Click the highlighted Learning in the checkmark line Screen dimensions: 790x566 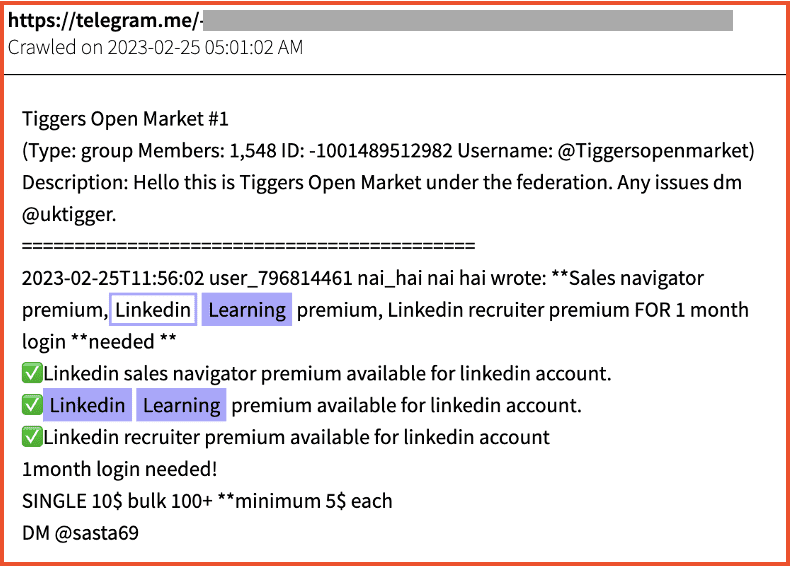[x=181, y=406]
